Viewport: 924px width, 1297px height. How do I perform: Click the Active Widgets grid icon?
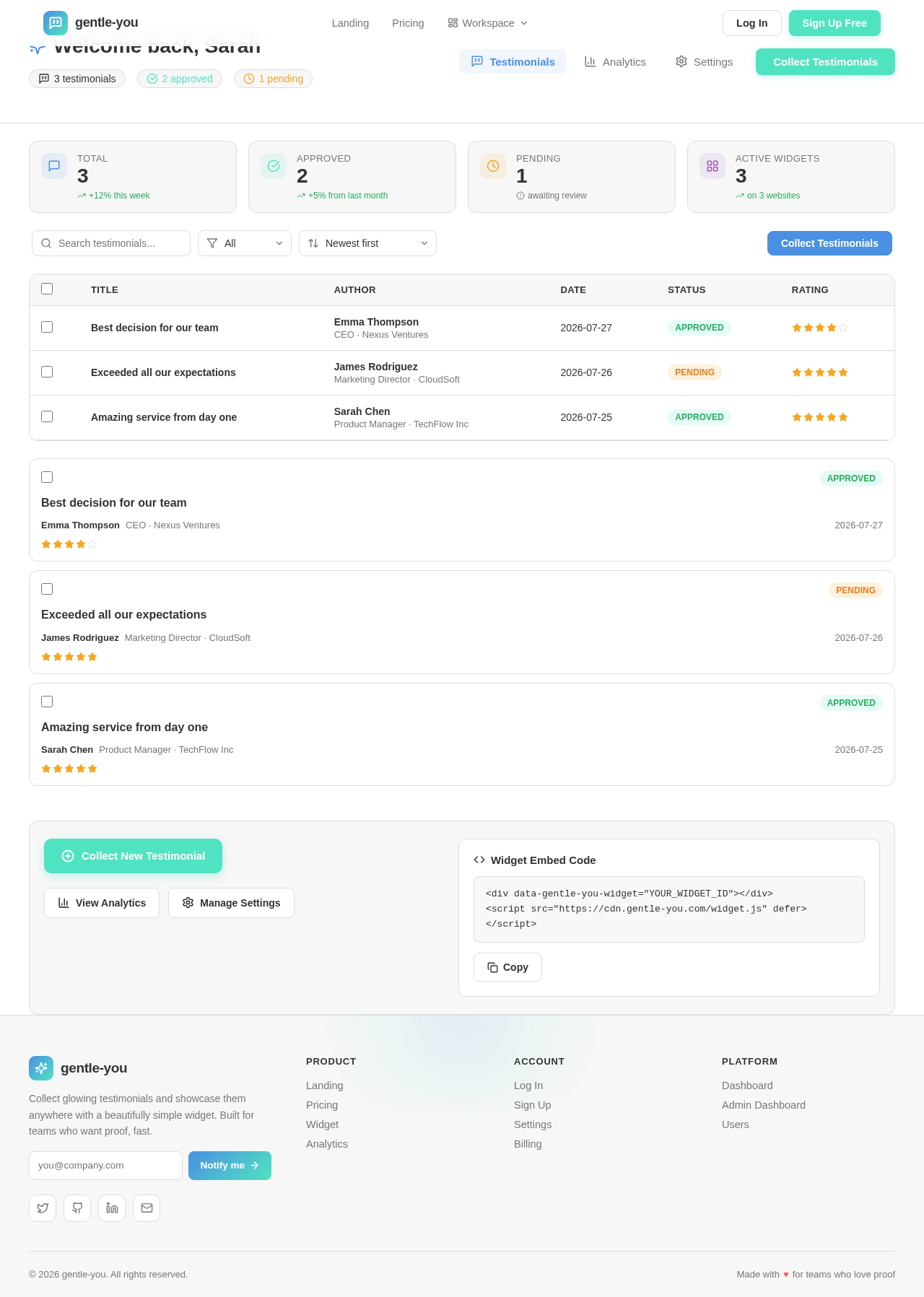coord(712,166)
